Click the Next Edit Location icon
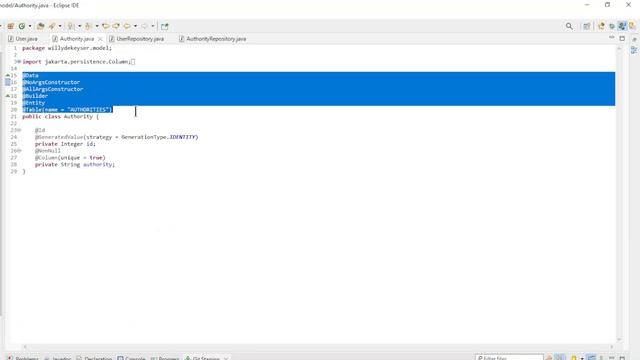Screen dimensions: 640x360 tap(116, 26)
